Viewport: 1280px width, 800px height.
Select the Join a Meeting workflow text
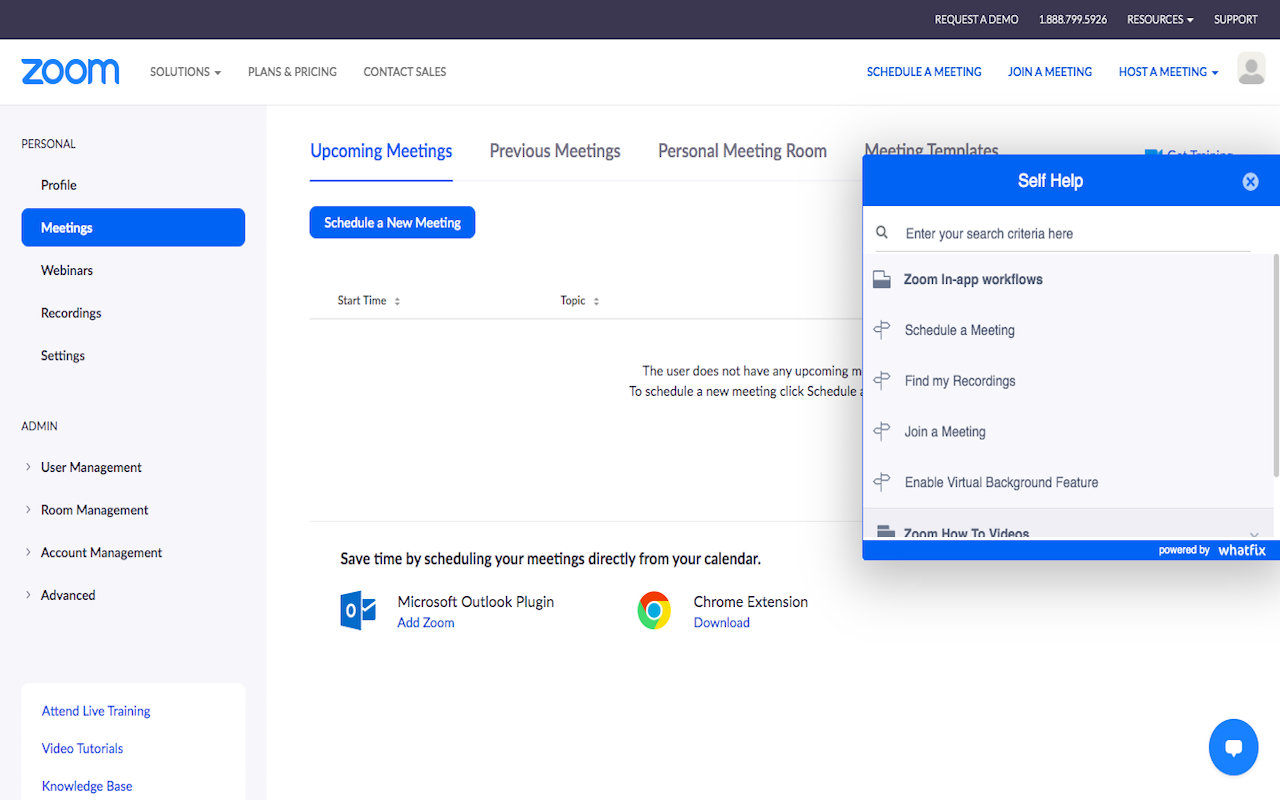(x=945, y=432)
